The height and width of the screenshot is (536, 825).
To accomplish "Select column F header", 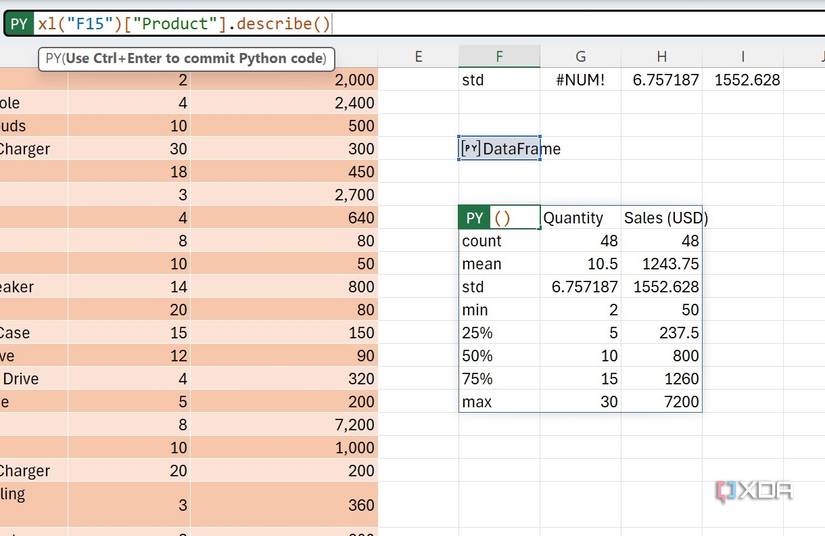I will pos(499,56).
